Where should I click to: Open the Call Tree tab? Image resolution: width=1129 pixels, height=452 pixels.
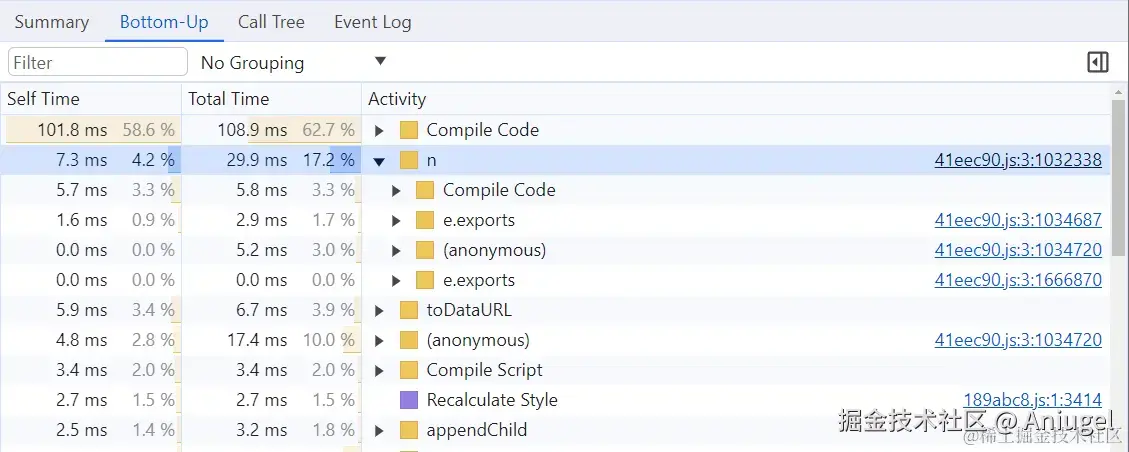point(271,22)
